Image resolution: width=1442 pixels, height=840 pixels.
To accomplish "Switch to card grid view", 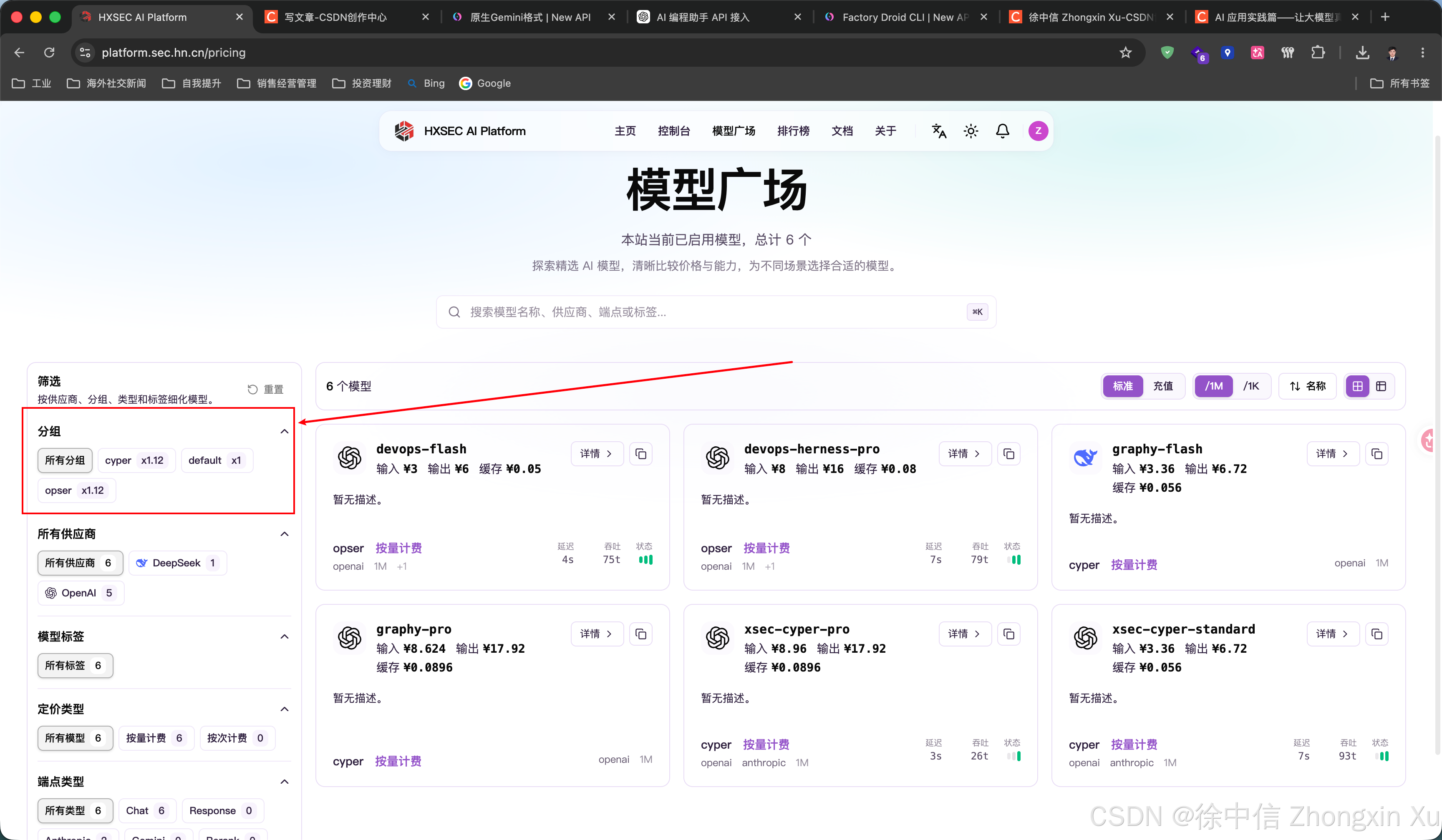I will point(1357,387).
